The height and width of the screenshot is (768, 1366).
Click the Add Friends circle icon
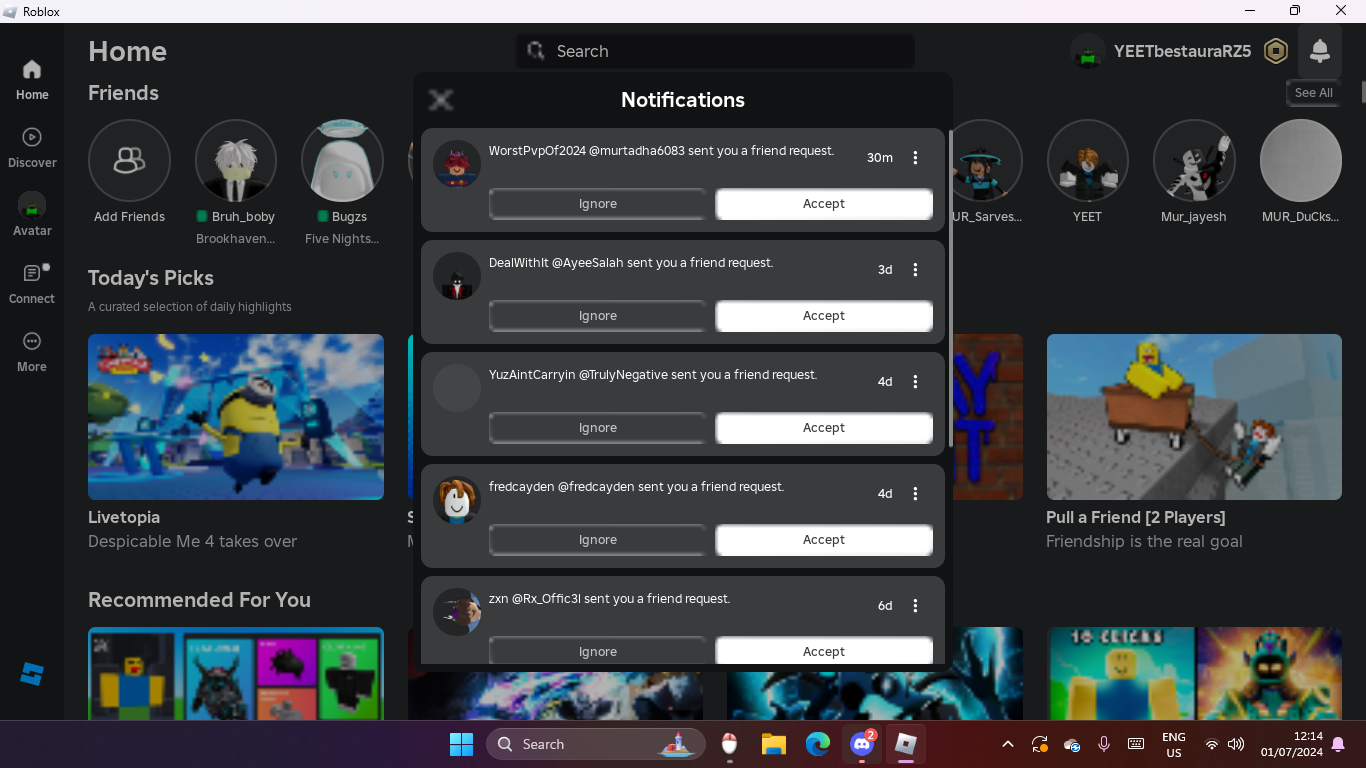[x=129, y=160]
